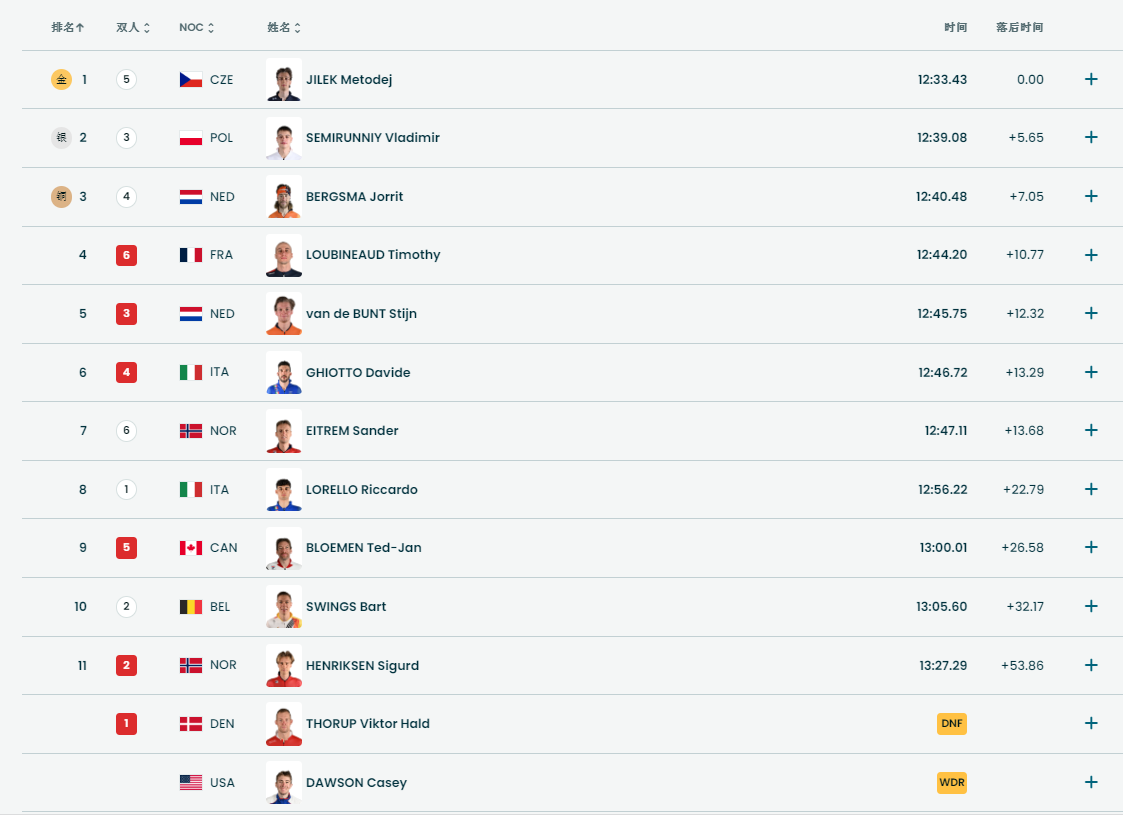Sort athletes by 姓名 column
The image size is (1123, 820).
(x=284, y=28)
